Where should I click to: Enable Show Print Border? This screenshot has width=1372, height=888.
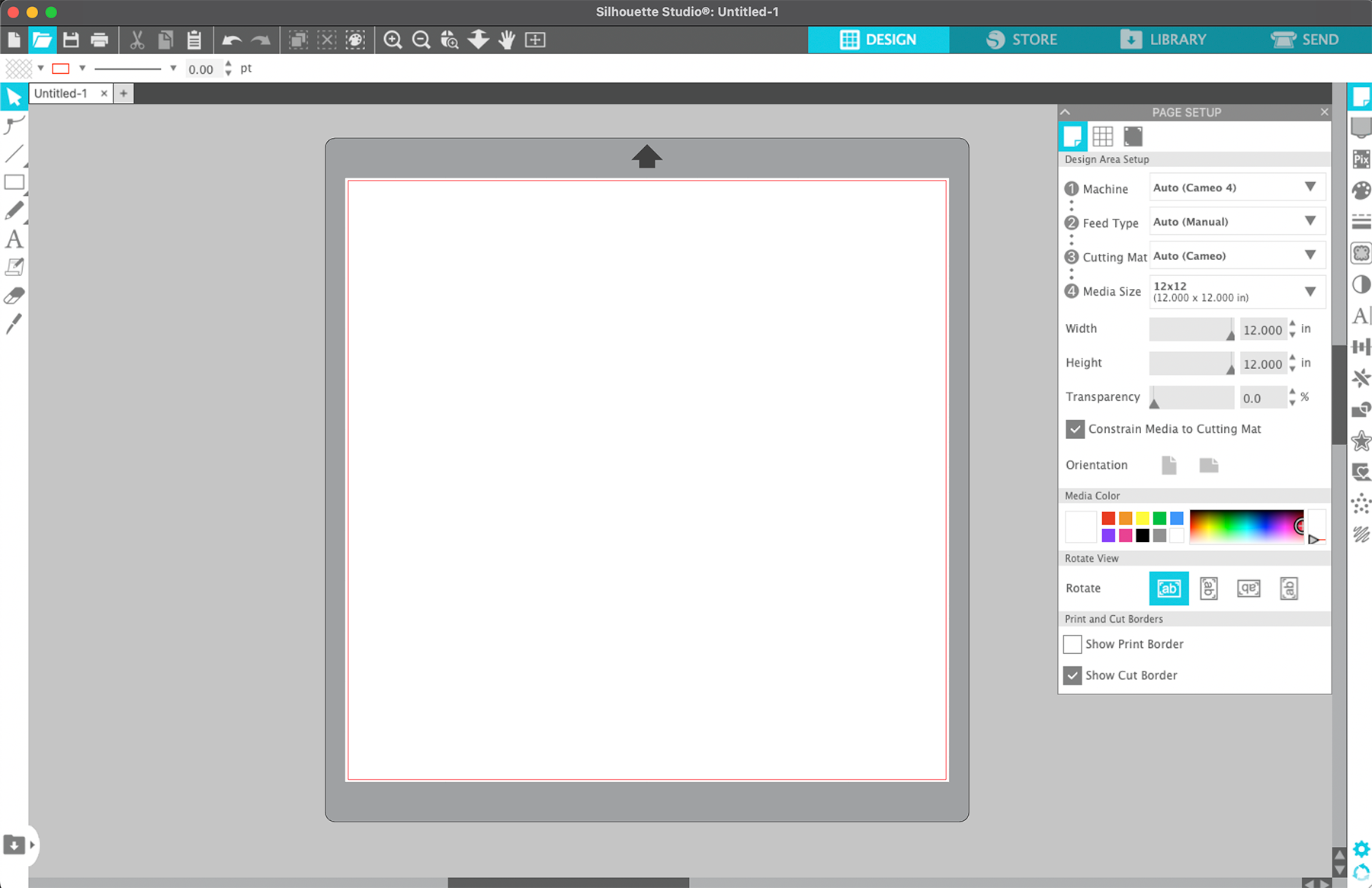(x=1072, y=644)
